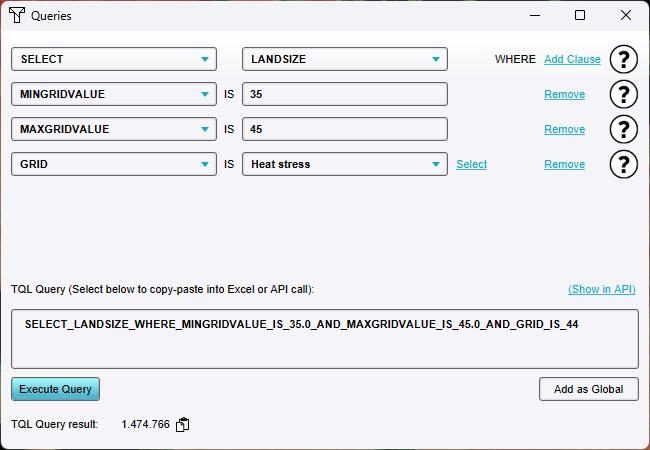The image size is (650, 450).
Task: Open help for the MINGRIDVALUE clause
Action: 624,94
